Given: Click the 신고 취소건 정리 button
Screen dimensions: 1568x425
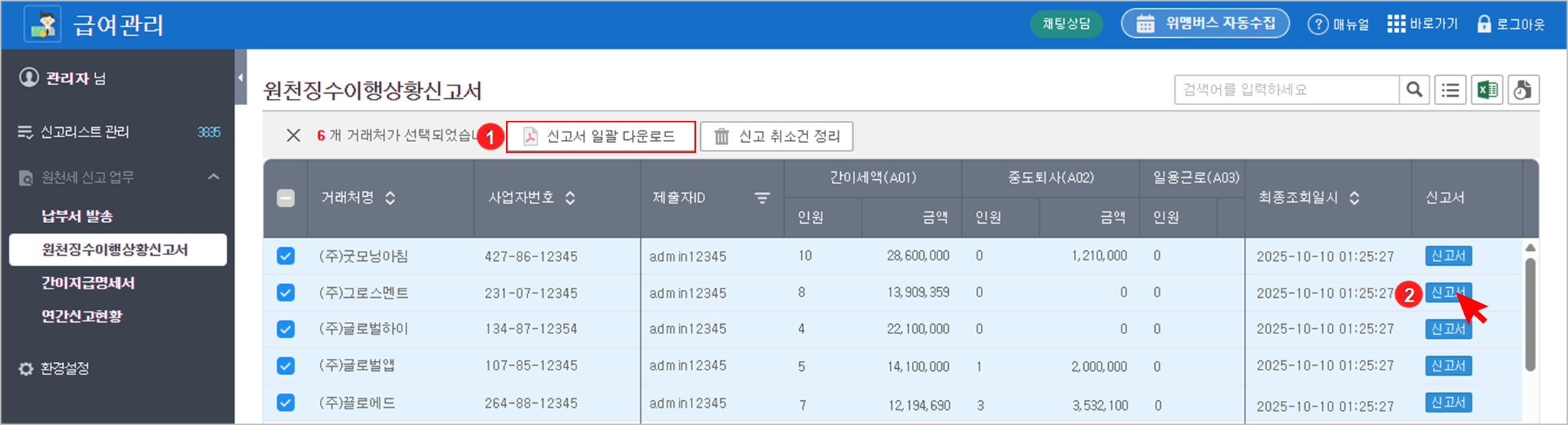Looking at the screenshot, I should click(776, 136).
